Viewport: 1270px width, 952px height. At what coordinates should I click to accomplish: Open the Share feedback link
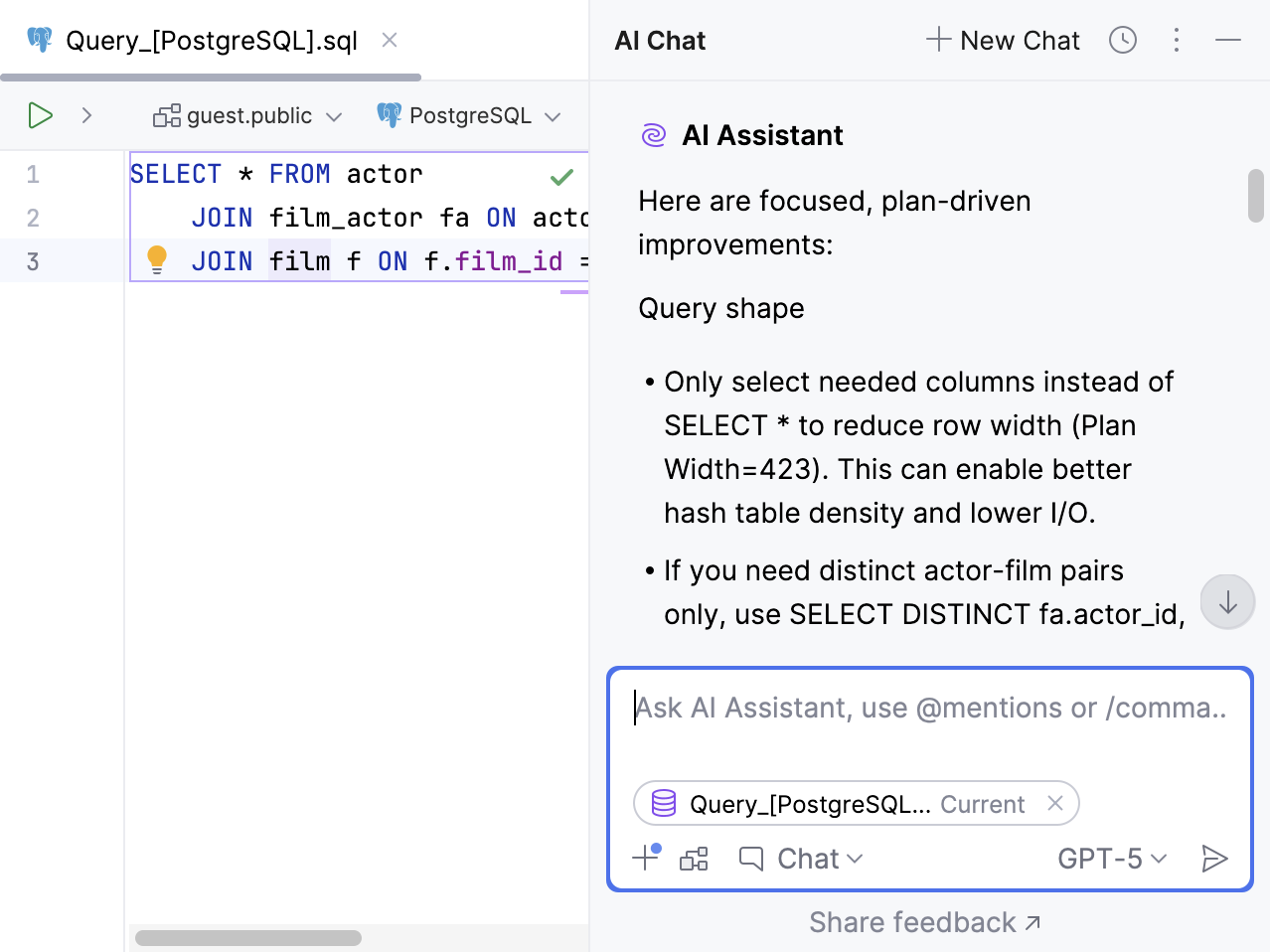click(924, 922)
